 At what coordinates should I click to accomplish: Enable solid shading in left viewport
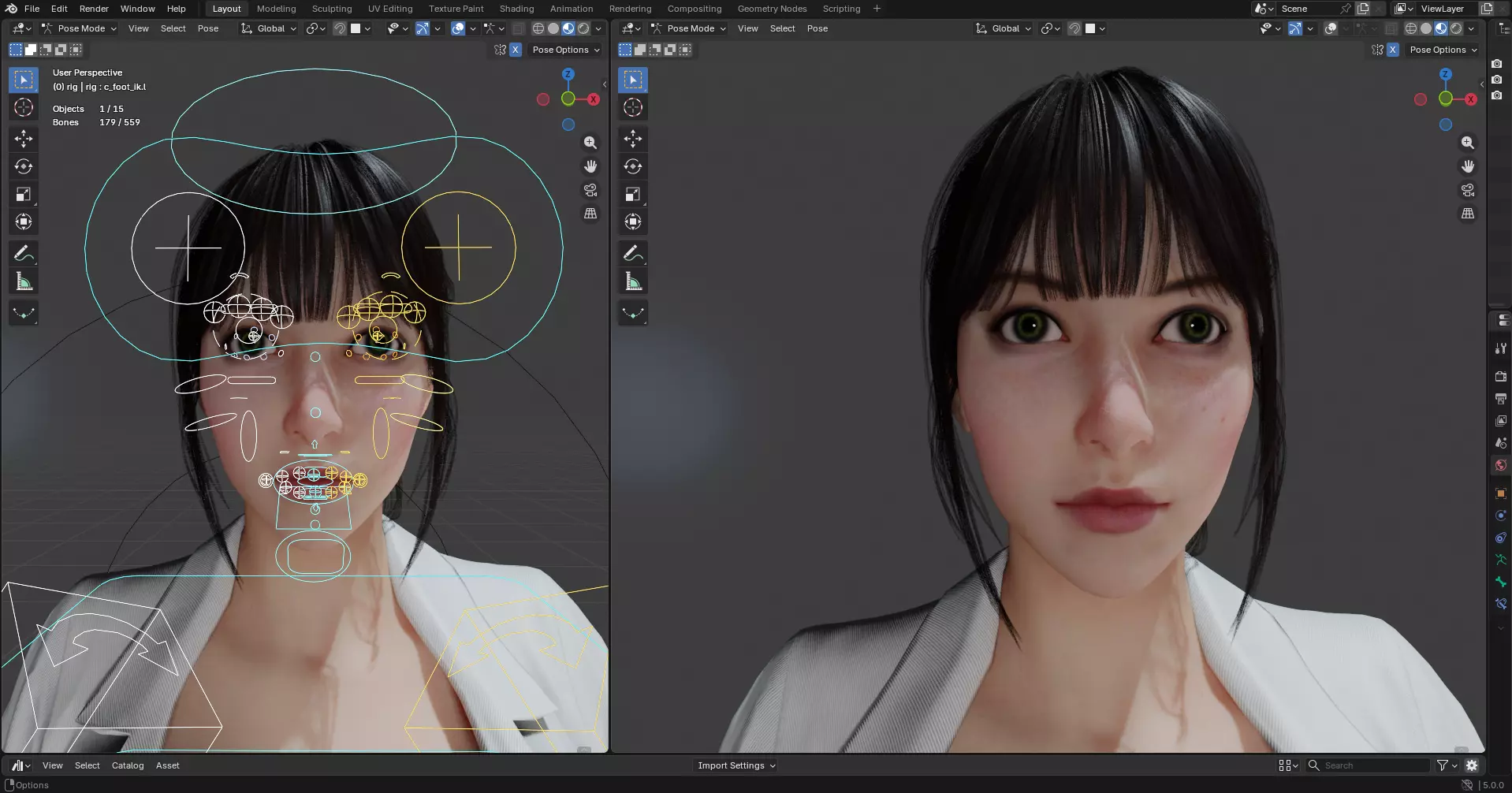(x=553, y=28)
